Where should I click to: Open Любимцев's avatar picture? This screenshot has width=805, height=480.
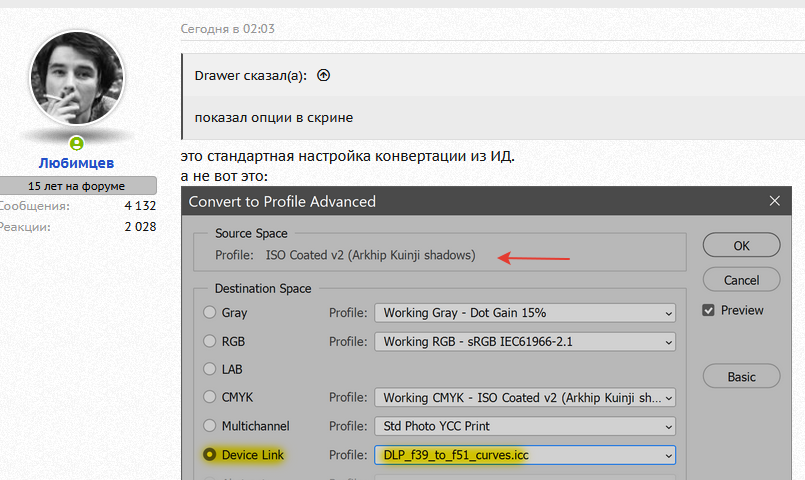(77, 78)
